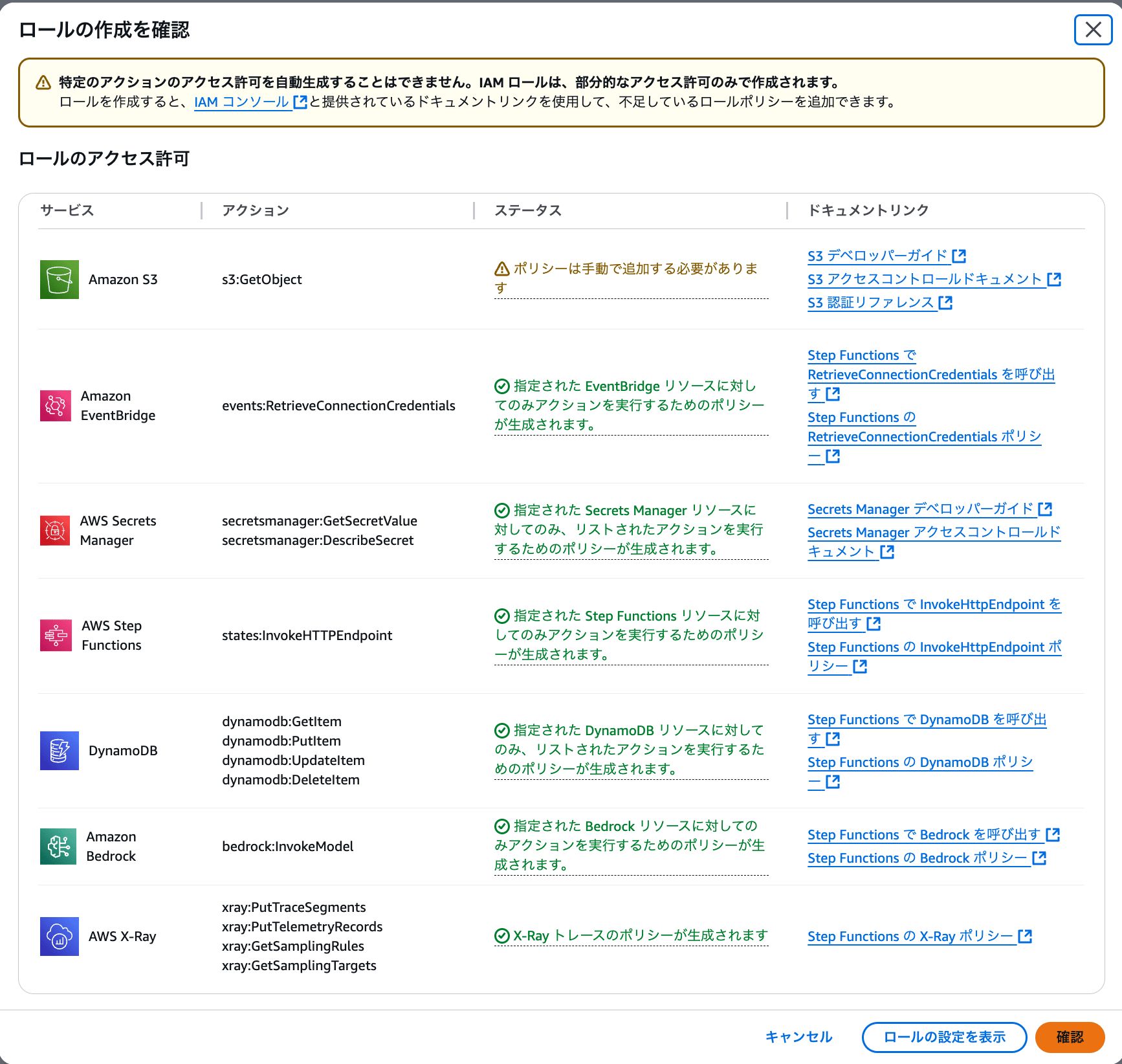
Task: Click bedrock:InvokeModel action text
Action: click(288, 847)
